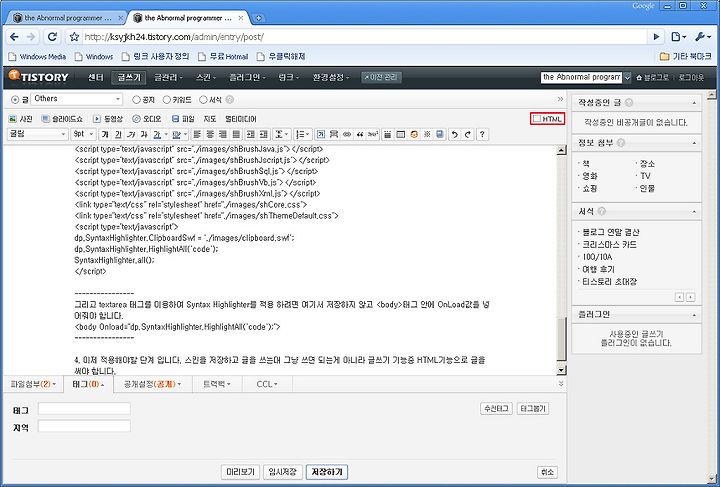The height and width of the screenshot is (487, 720).
Task: Open the CCL tab
Action: (x=267, y=384)
